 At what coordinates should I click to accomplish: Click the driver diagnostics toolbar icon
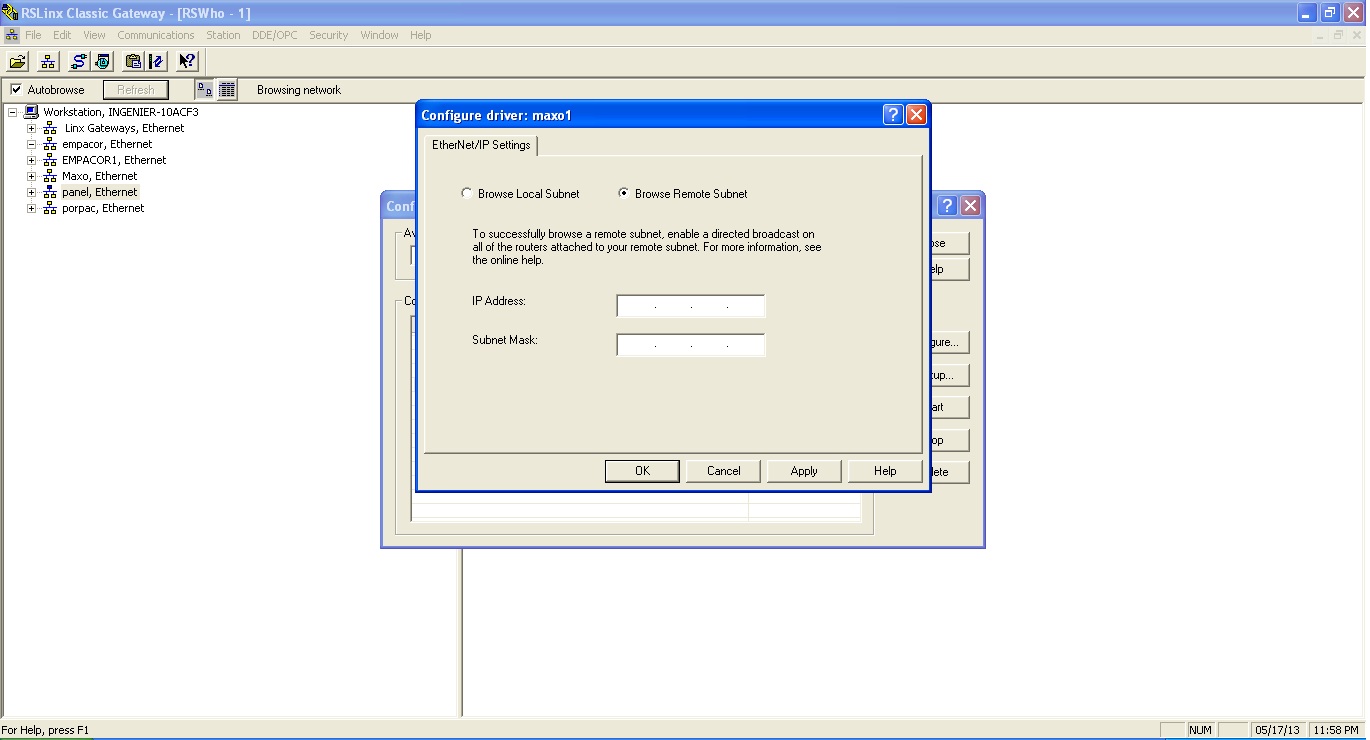[103, 62]
